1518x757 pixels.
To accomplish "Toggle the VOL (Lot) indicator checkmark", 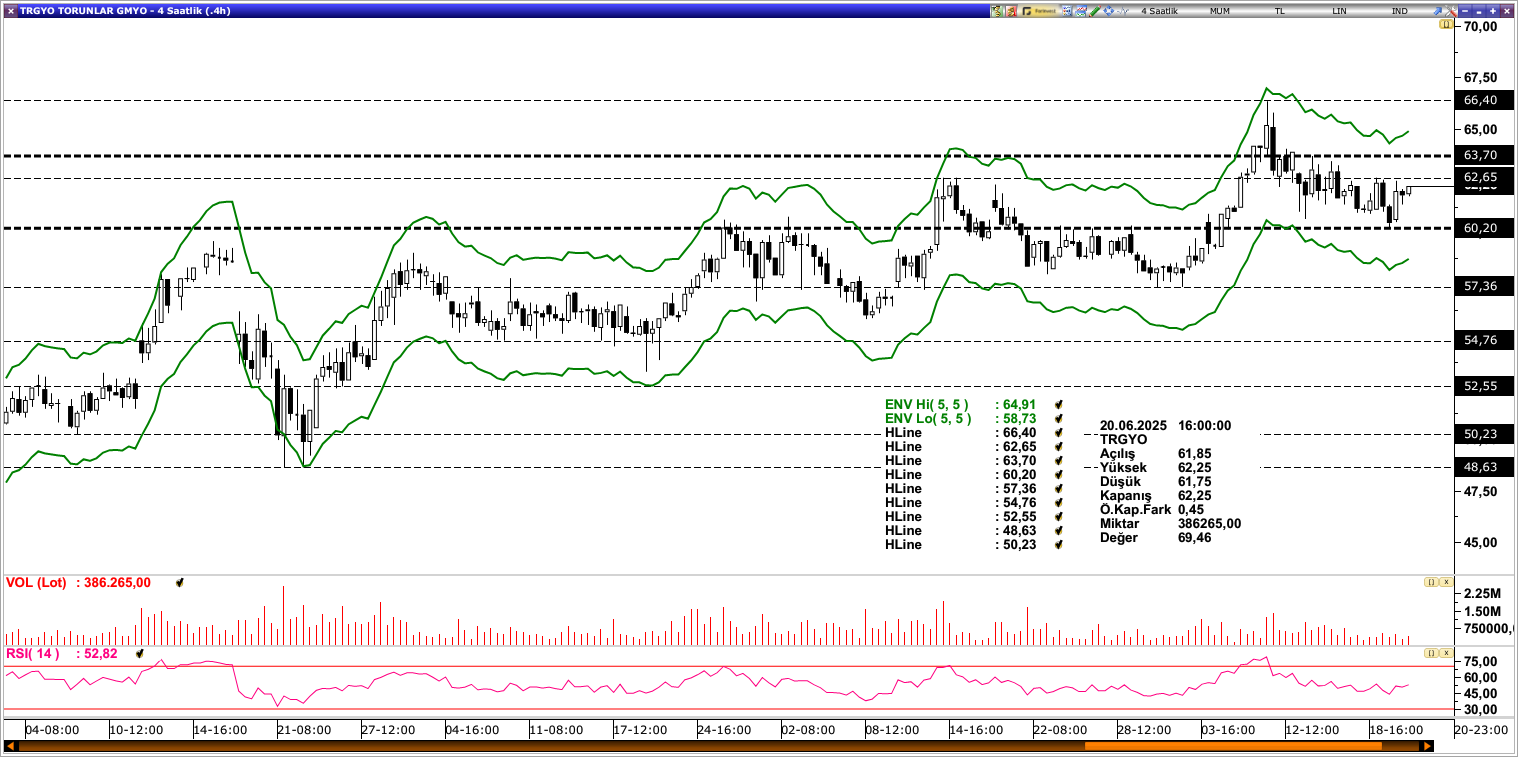I will [179, 582].
